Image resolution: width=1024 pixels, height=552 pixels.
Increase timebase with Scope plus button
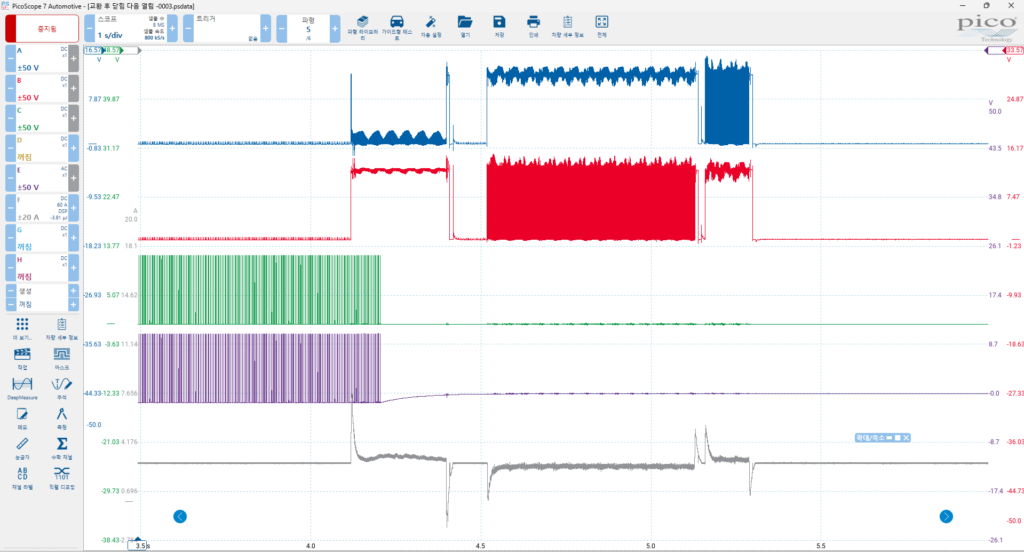tap(172, 28)
